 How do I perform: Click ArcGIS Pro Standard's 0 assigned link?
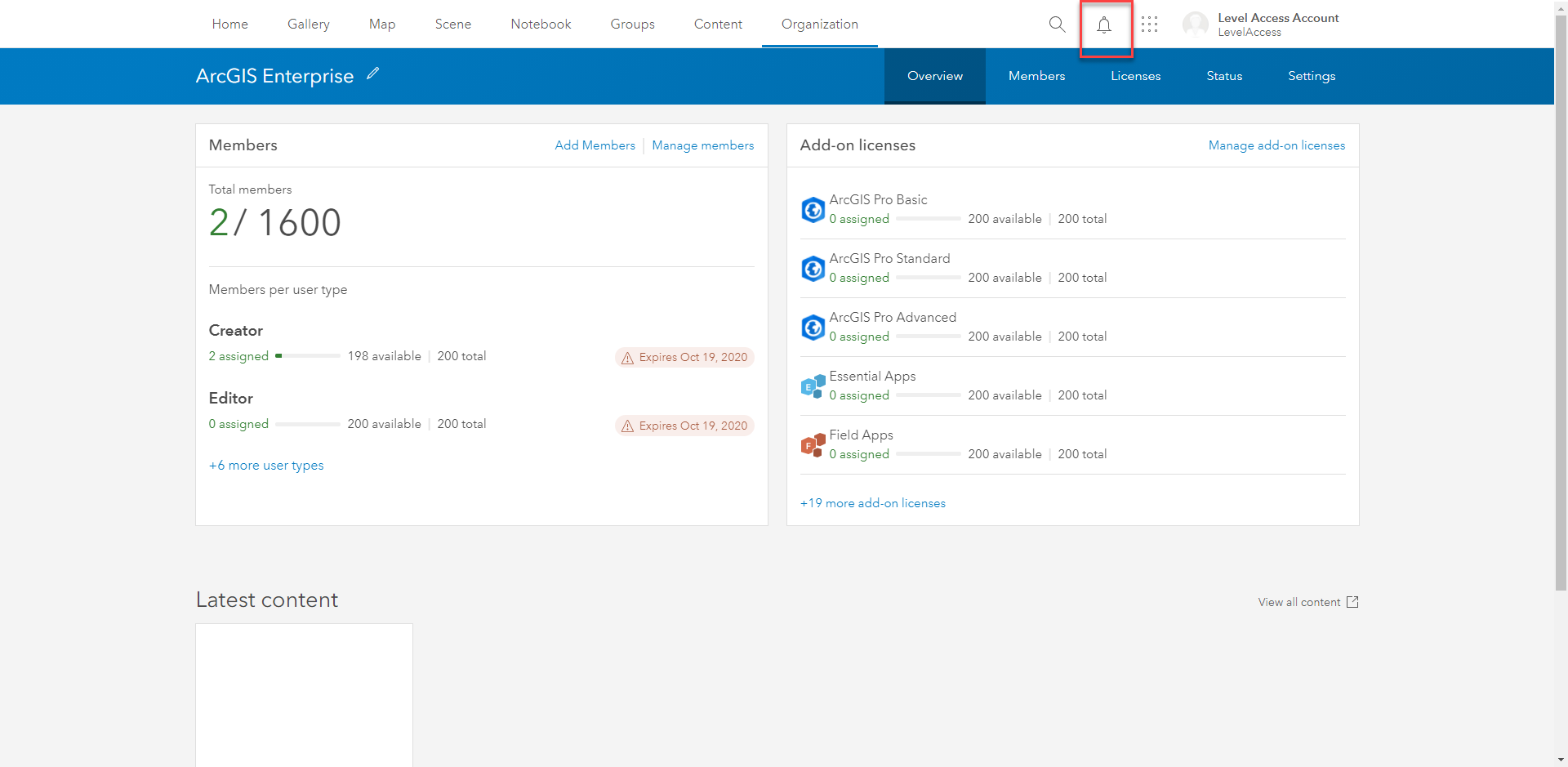[x=859, y=278]
